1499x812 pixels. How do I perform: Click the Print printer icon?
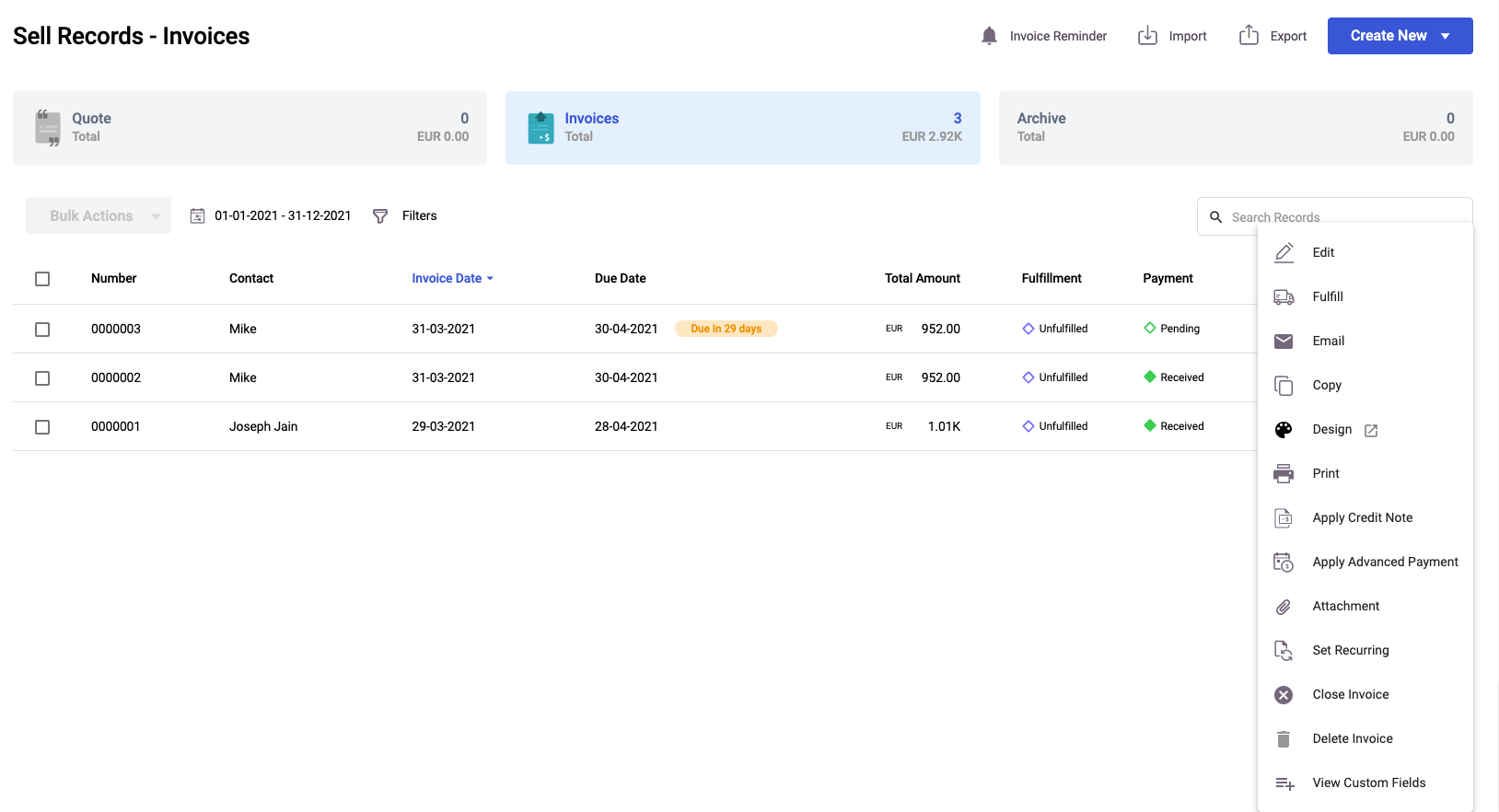click(x=1284, y=473)
